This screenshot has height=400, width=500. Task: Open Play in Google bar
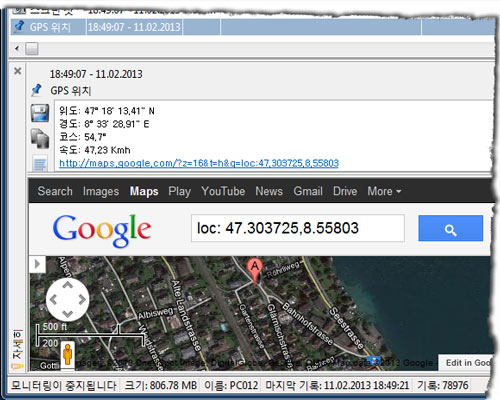(x=179, y=191)
